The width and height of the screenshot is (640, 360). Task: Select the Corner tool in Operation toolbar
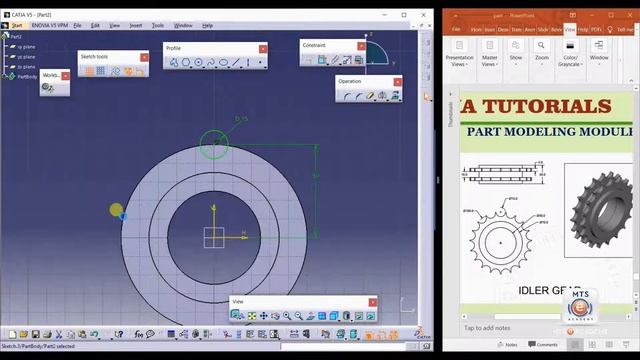tap(347, 96)
